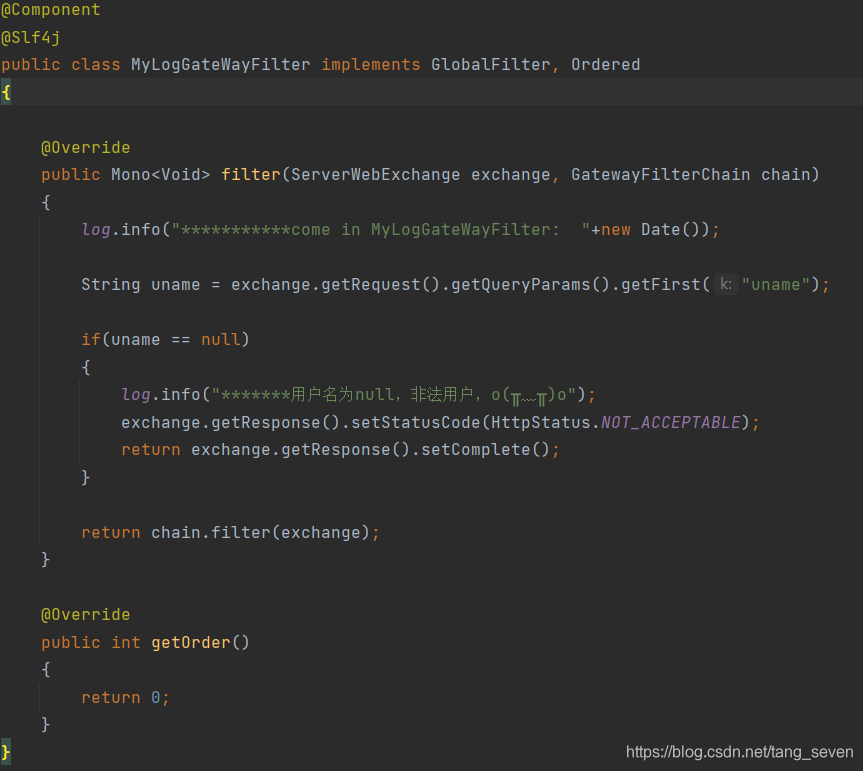Viewport: 863px width, 771px height.
Task: Click the ServerWebExchange parameter type
Action: click(x=375, y=175)
